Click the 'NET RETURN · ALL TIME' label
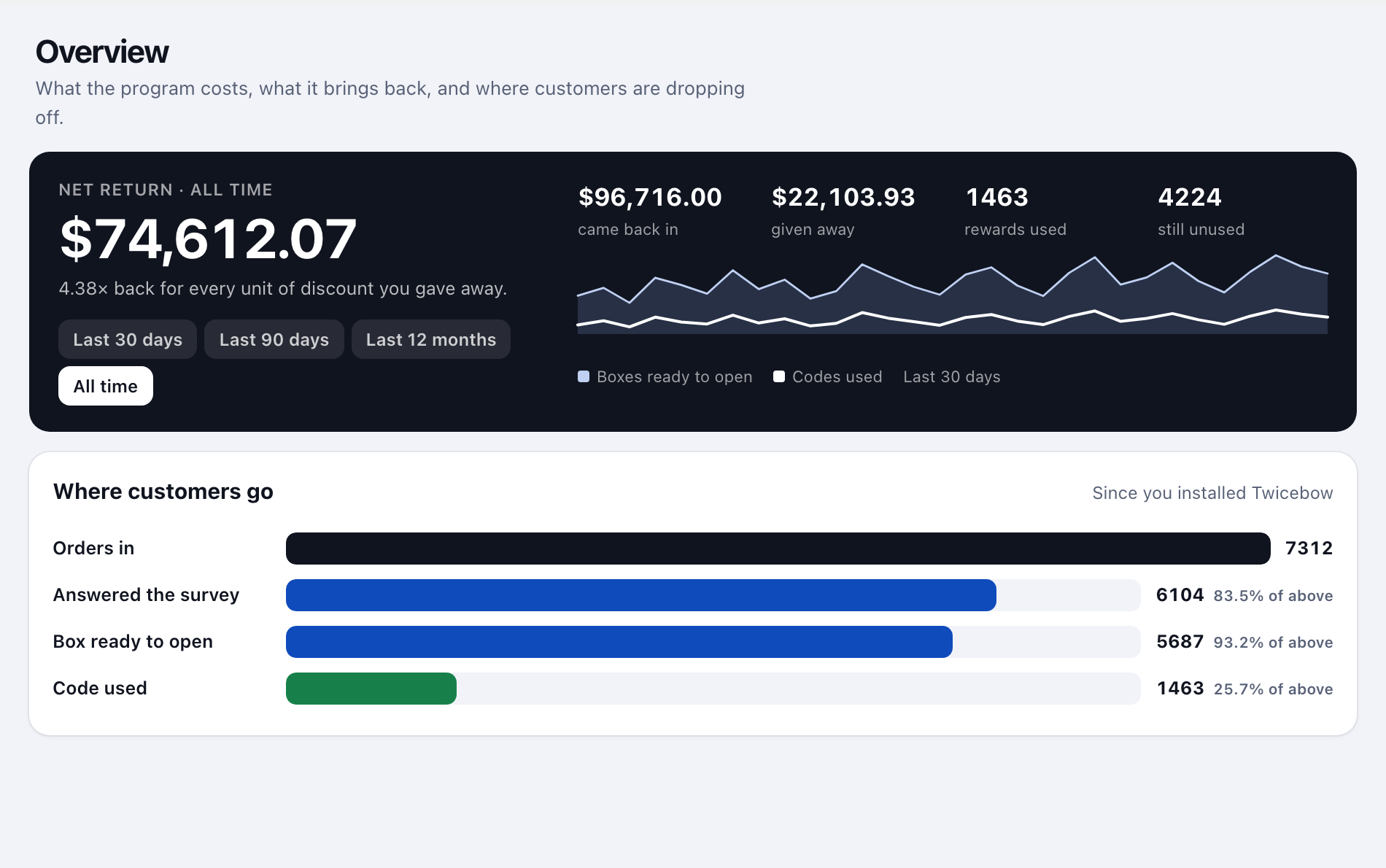This screenshot has width=1386, height=868. tap(166, 190)
